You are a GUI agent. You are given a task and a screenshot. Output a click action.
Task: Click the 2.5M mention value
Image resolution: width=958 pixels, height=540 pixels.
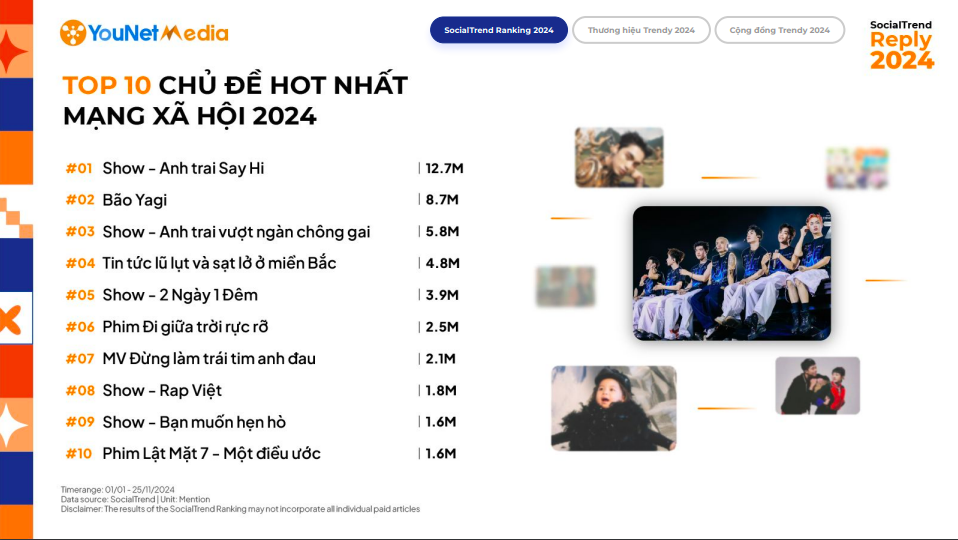[x=442, y=327]
